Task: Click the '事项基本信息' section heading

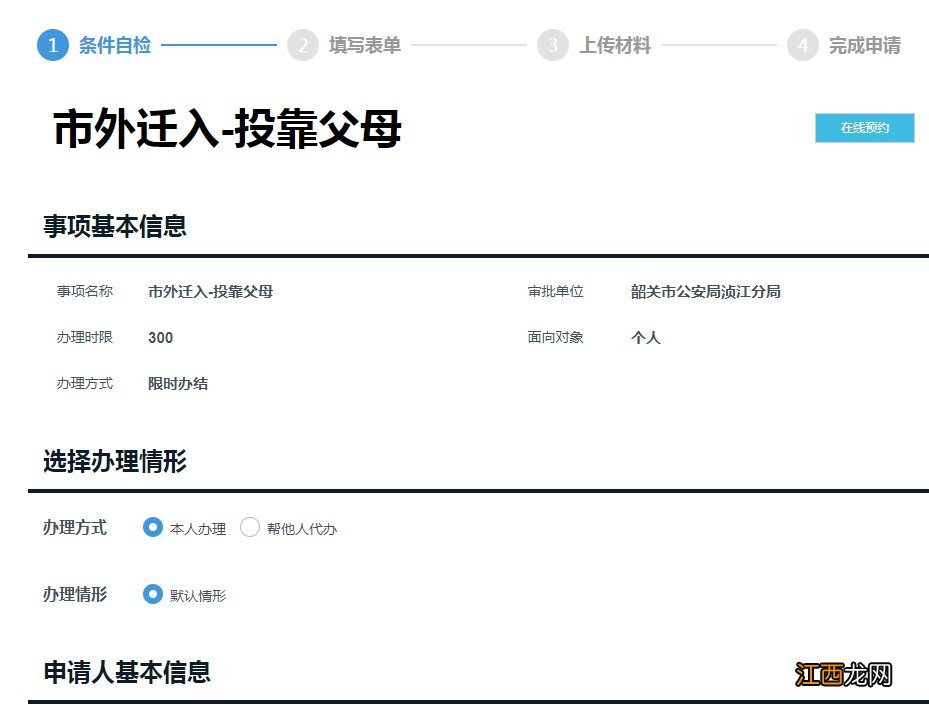Action: coord(116,227)
